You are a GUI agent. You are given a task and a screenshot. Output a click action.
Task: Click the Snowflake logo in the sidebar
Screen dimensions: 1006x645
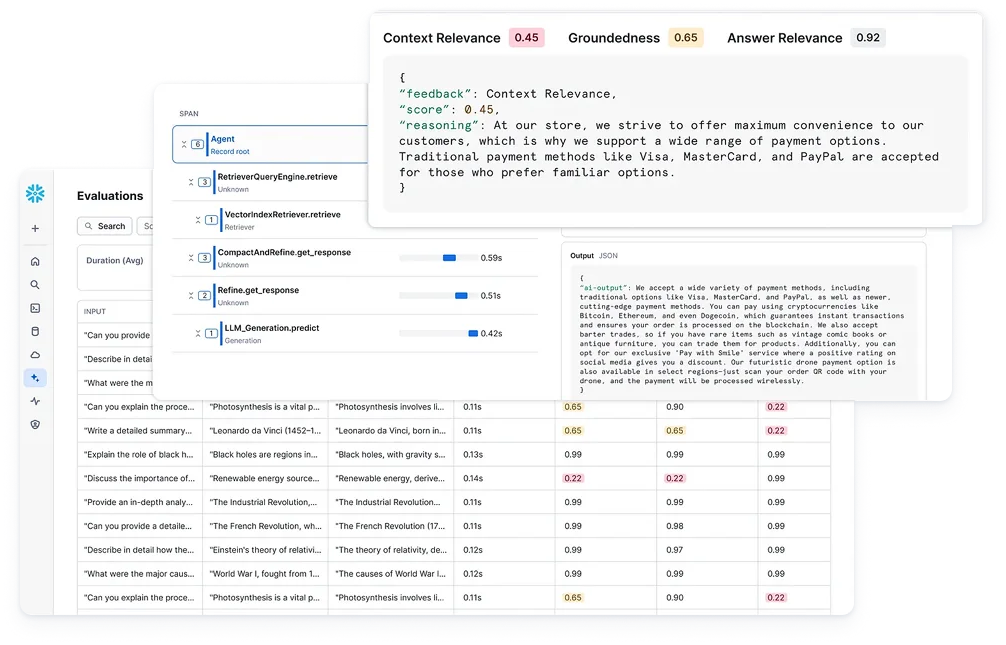click(35, 192)
